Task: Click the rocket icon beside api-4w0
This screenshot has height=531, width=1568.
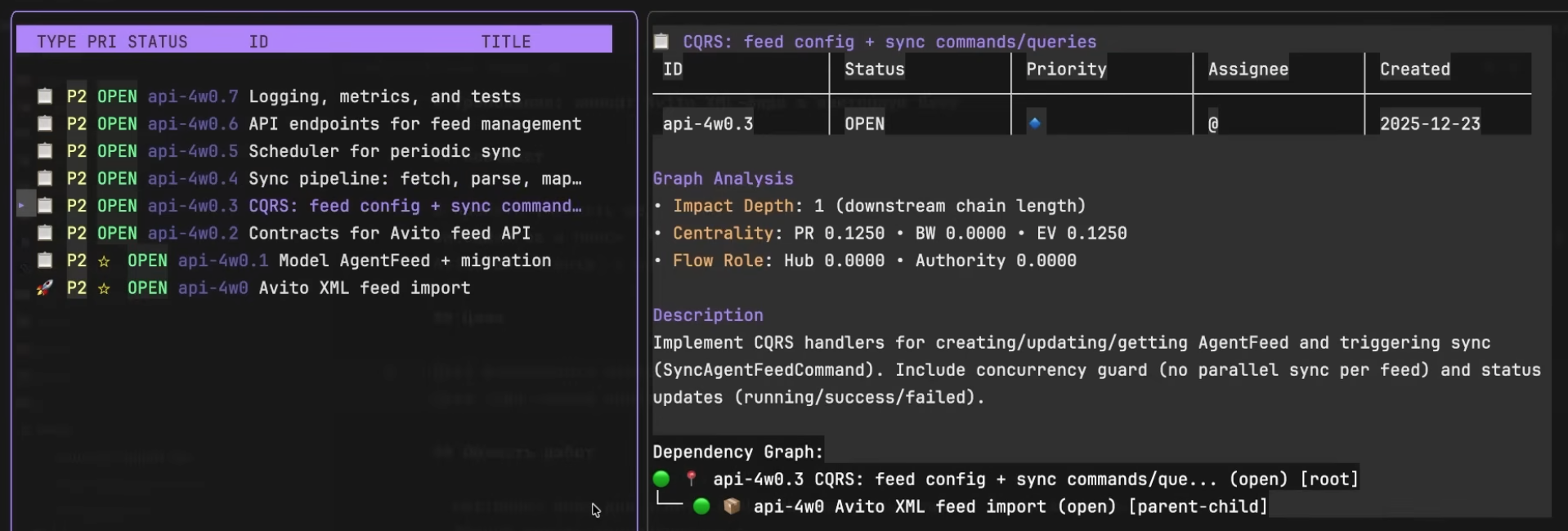Action: [45, 288]
